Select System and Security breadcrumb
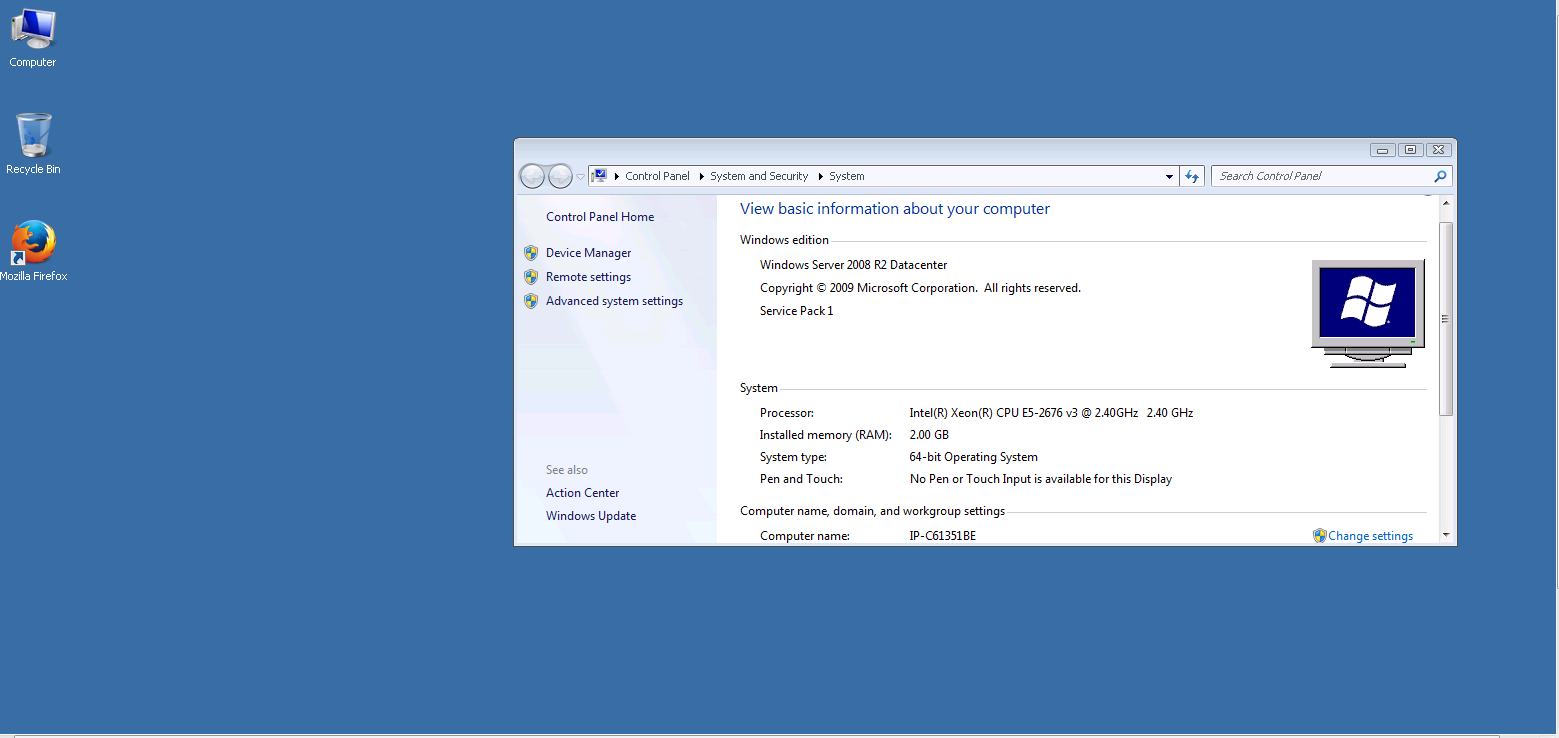The width and height of the screenshot is (1559, 738). tap(759, 176)
